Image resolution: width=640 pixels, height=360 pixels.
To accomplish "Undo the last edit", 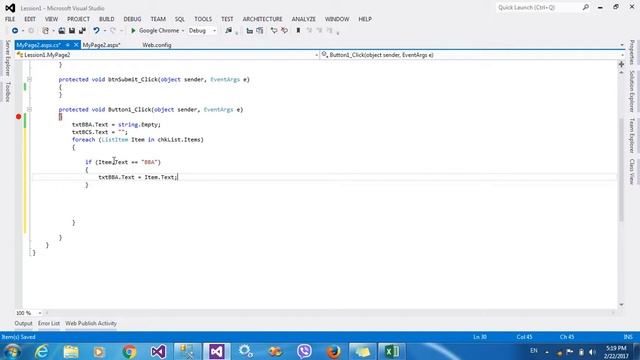I will (96, 31).
